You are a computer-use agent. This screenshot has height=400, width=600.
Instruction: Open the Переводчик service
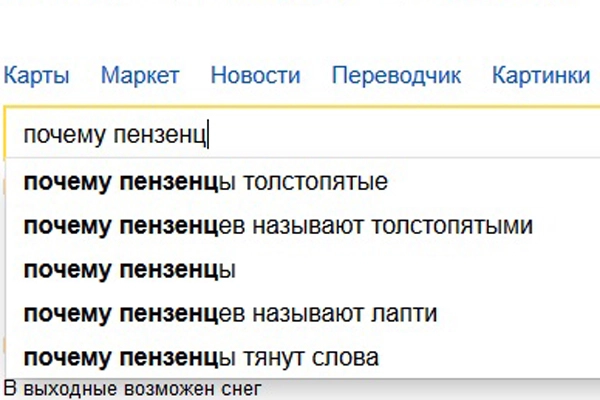[x=396, y=75]
